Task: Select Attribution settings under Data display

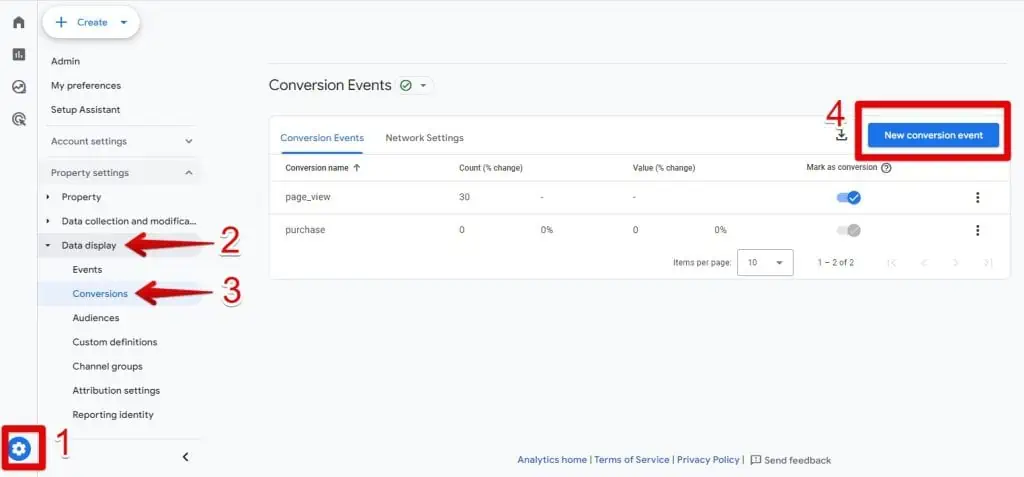Action: (x=116, y=390)
